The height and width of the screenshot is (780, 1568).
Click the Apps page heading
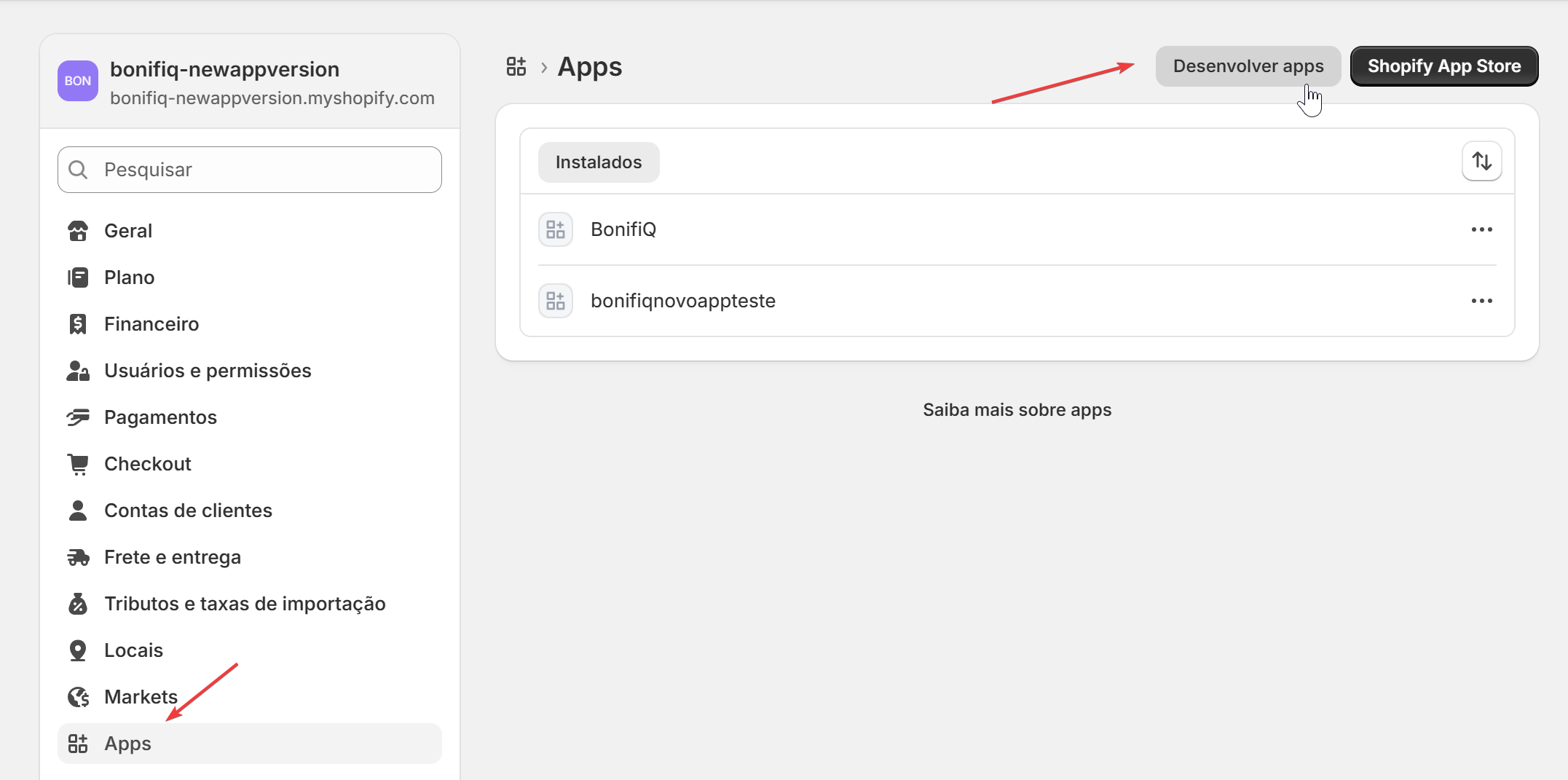coord(590,67)
